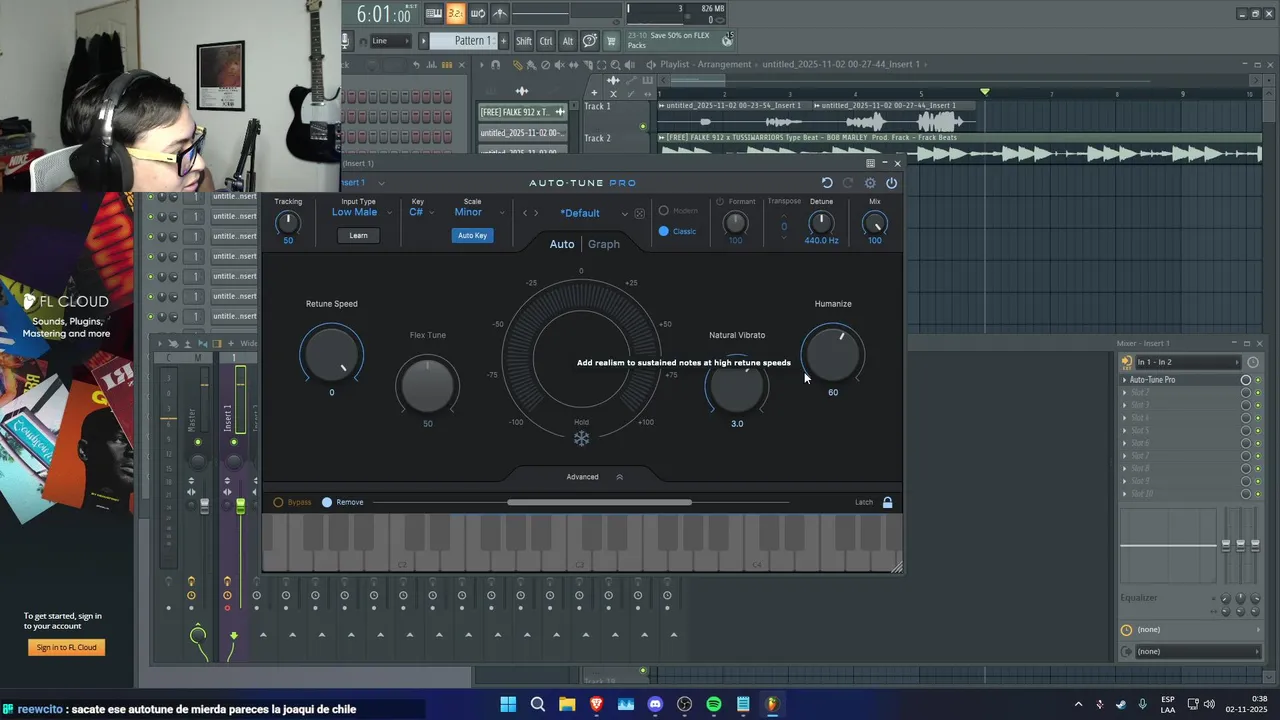Click the Humanize knob

[x=833, y=353]
